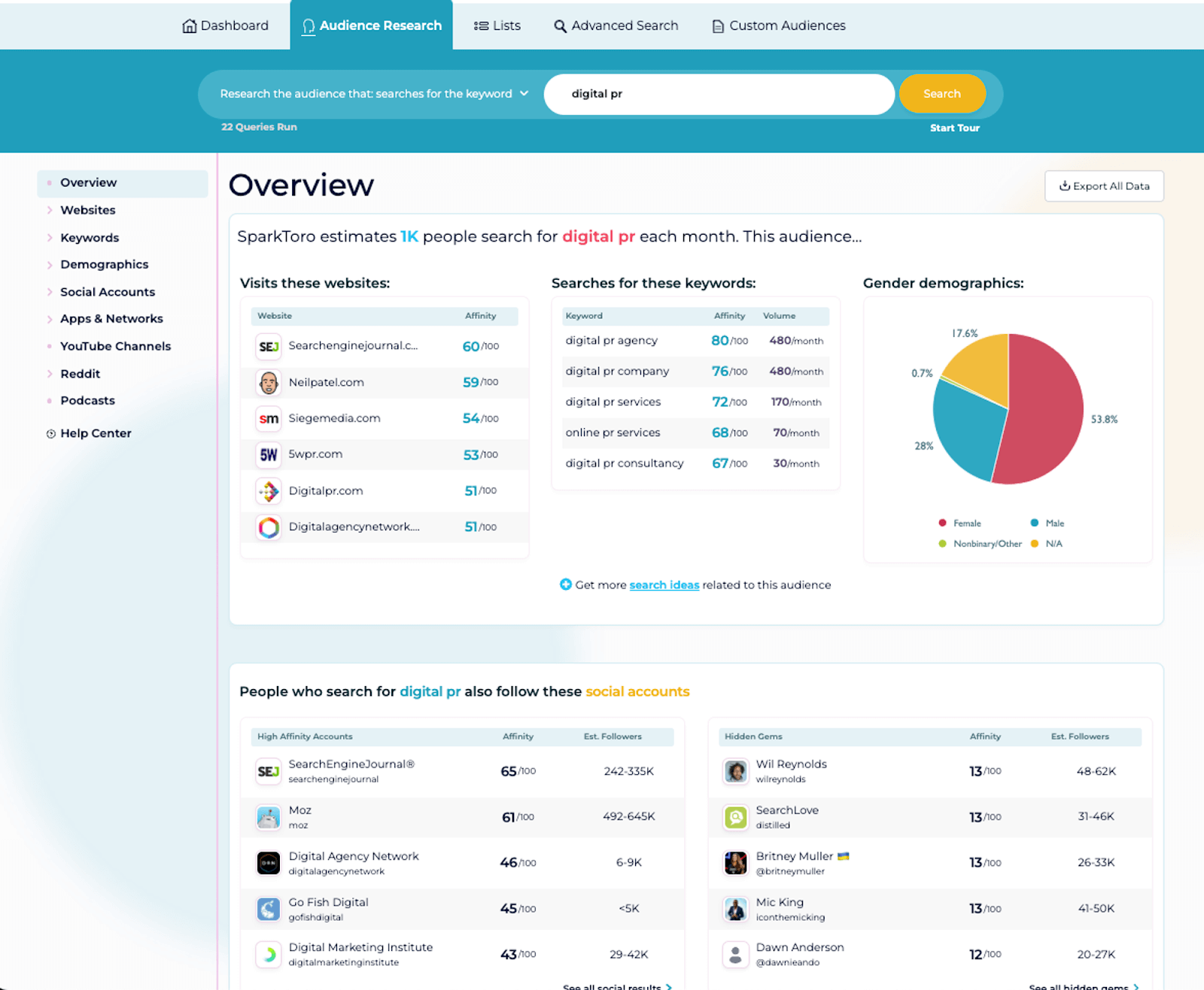Click Mic King profile photo
1204x990 pixels.
coord(735,909)
